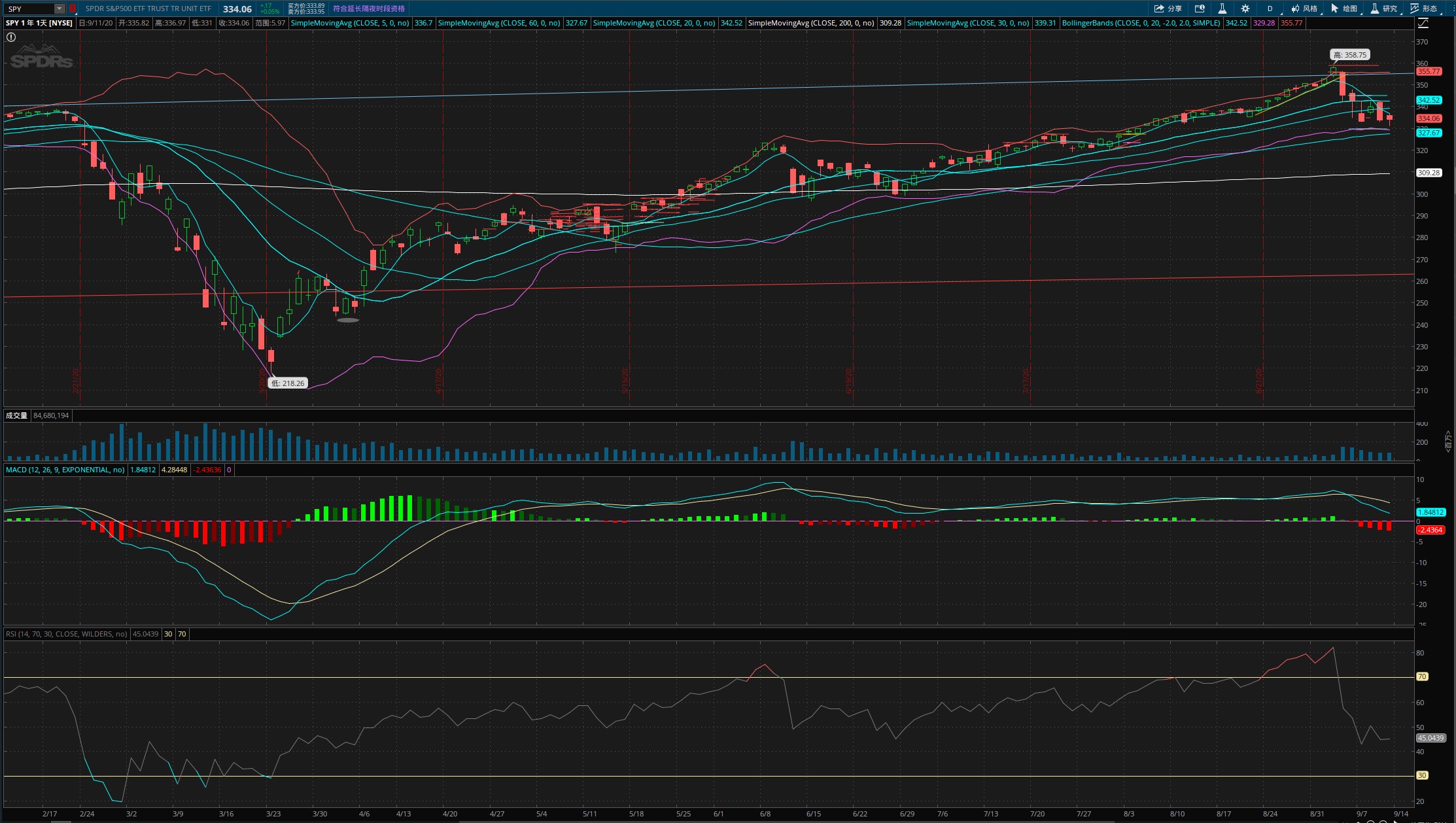Click the MACD (12, 26, 9, EXPONENTIAL) label
Viewport: 1456px width, 823px height.
(65, 470)
